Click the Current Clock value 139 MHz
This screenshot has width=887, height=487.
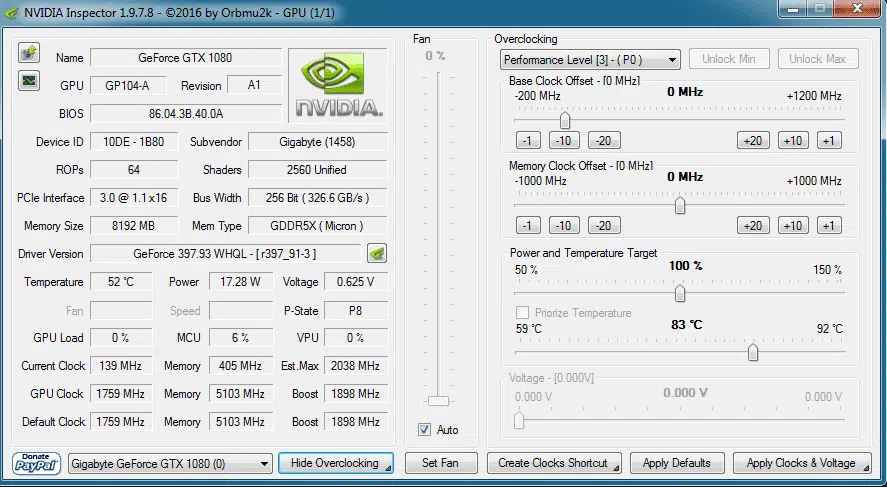point(121,366)
